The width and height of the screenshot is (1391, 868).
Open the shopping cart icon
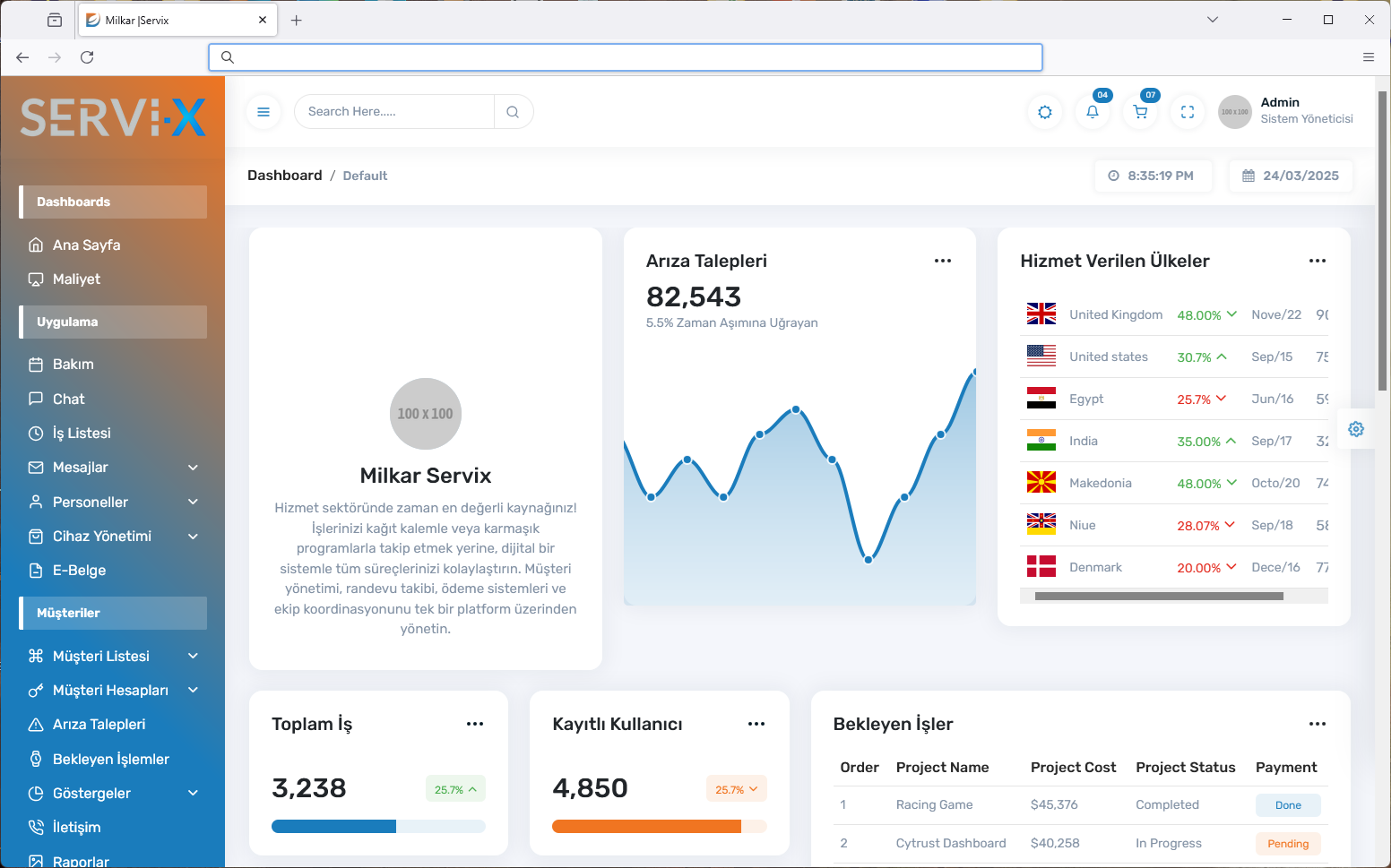click(x=1140, y=112)
